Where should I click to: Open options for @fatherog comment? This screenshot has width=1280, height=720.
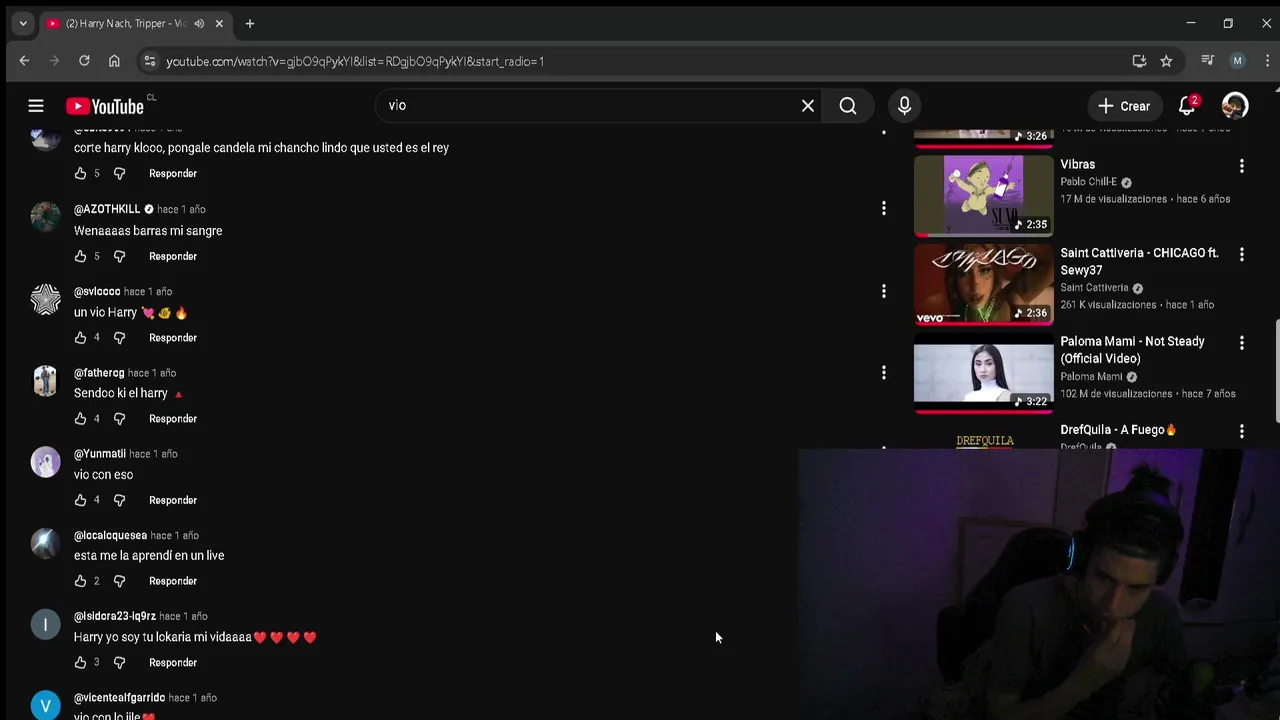click(x=883, y=373)
